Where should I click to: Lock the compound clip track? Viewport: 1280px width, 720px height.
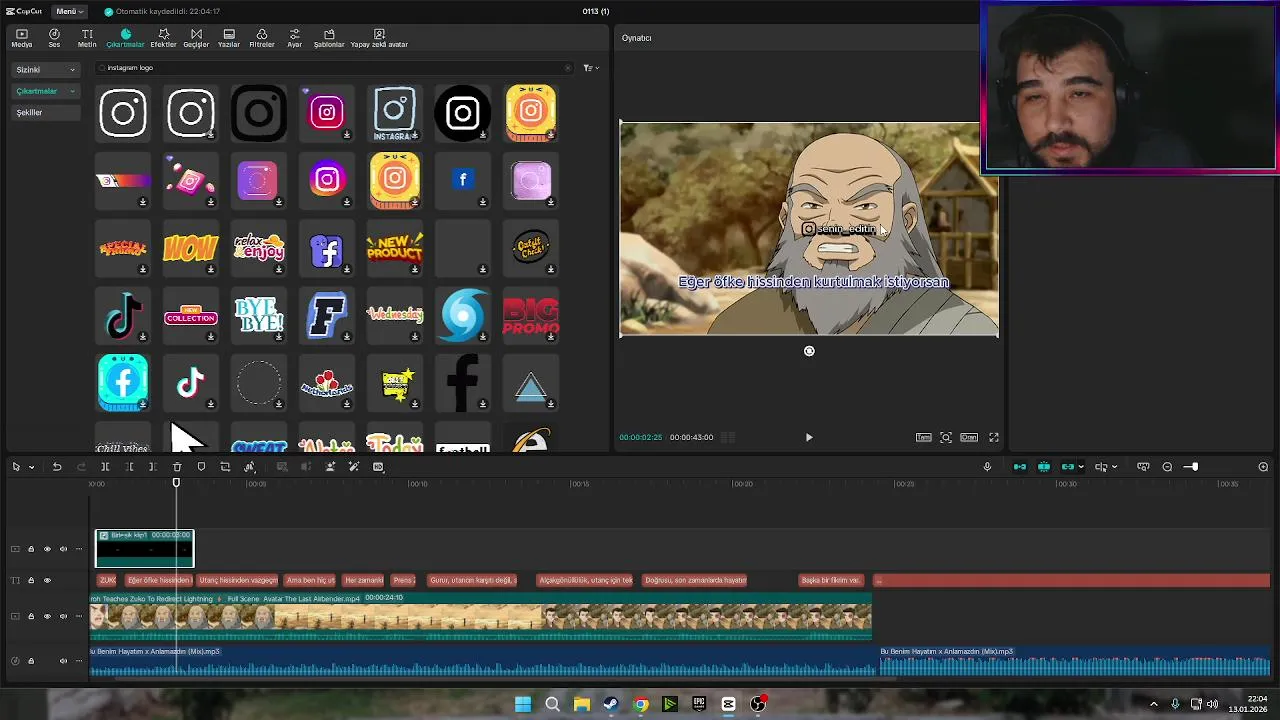[31, 549]
